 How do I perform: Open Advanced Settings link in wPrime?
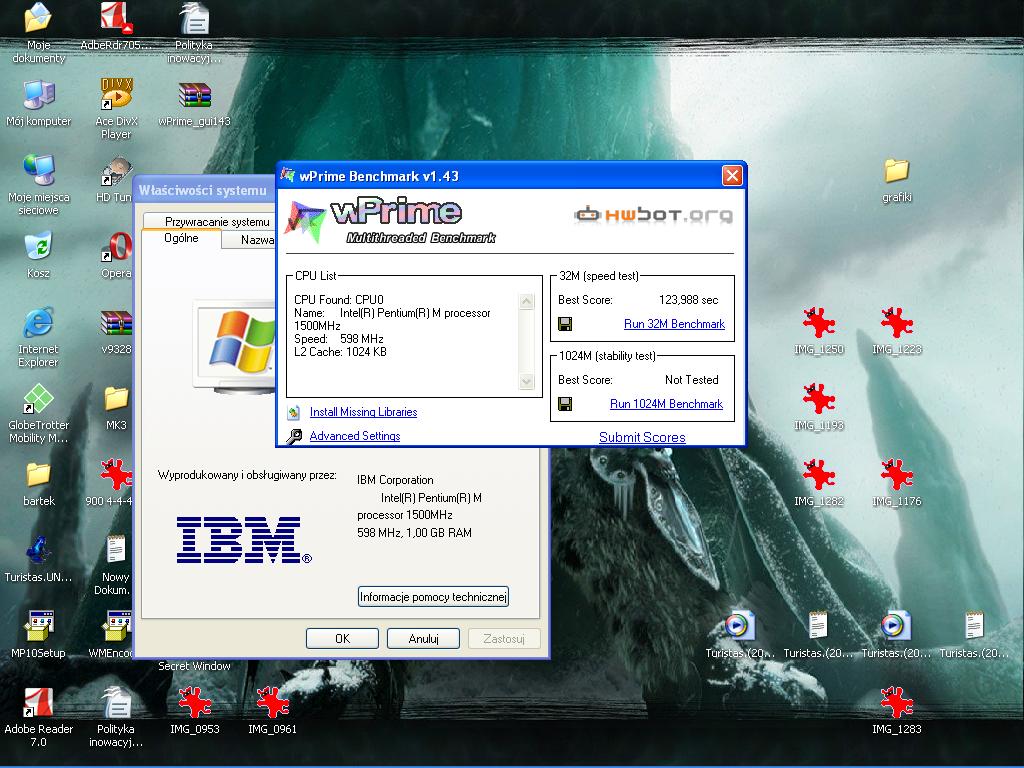tap(355, 436)
